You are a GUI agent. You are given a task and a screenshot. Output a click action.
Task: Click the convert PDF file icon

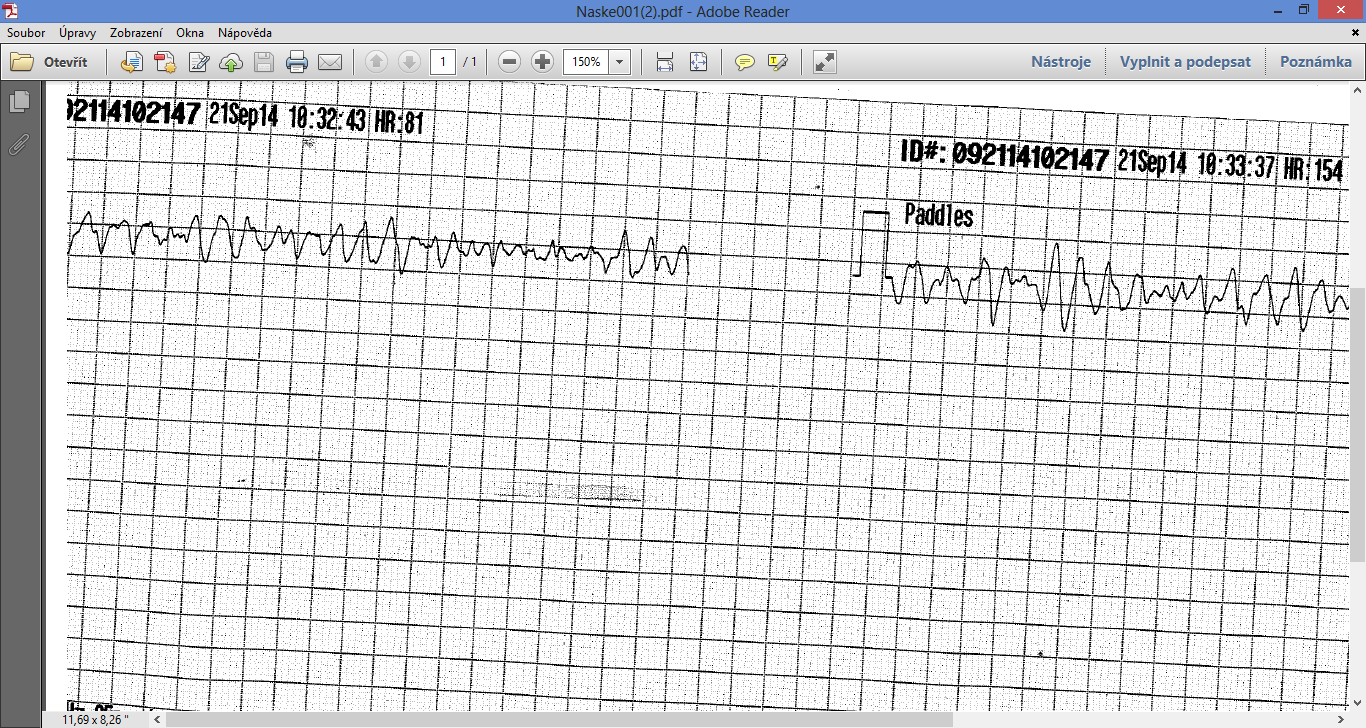click(x=165, y=62)
